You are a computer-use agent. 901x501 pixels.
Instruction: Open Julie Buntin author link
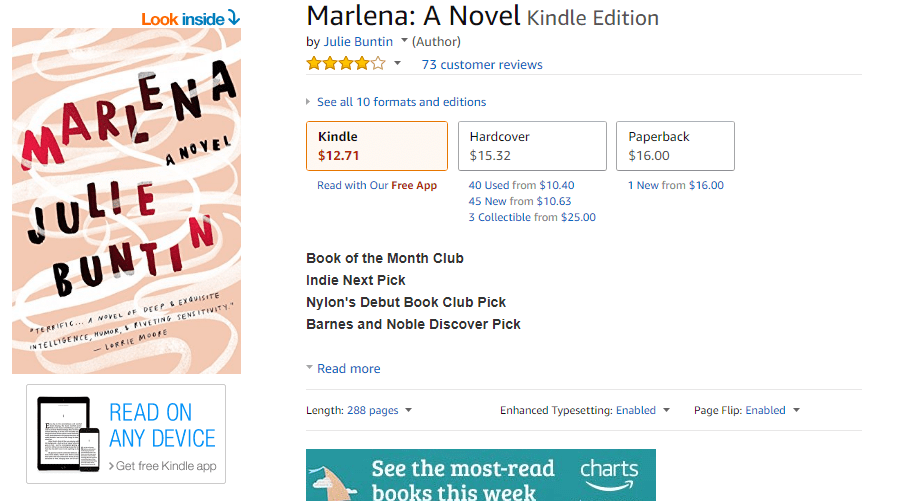358,42
